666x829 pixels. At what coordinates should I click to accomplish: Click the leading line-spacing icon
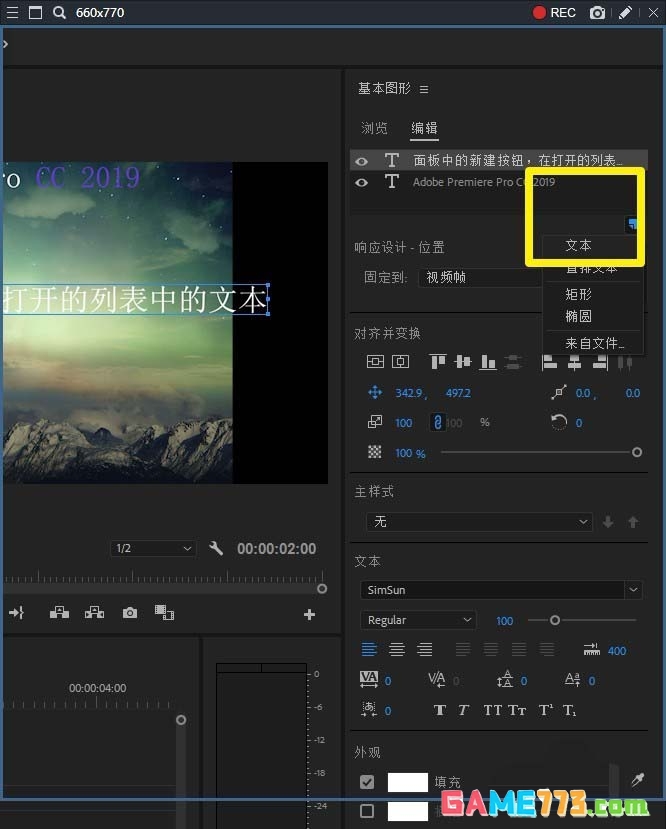coord(505,679)
